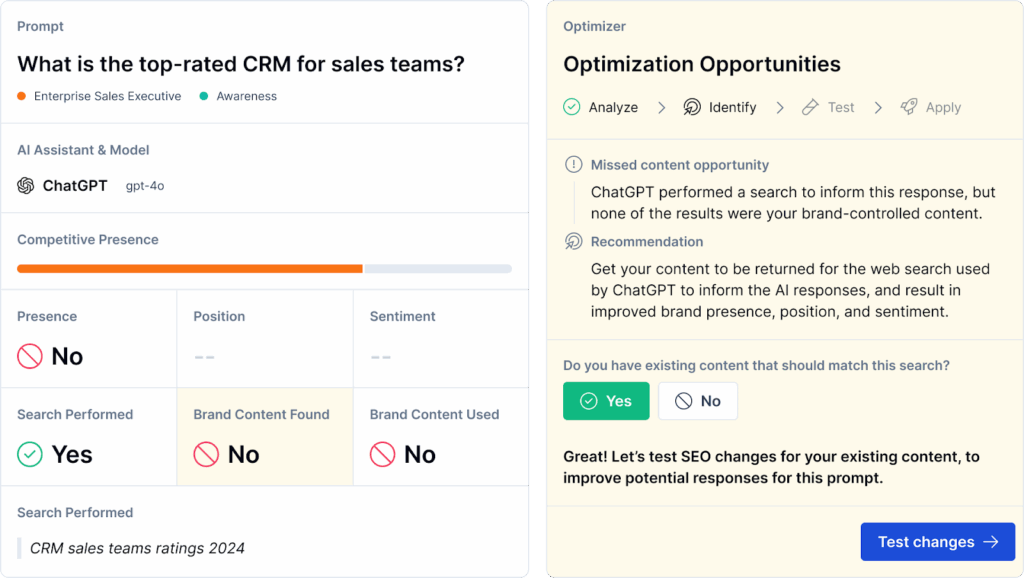Click the chevron after the Analyze step

coord(662,107)
